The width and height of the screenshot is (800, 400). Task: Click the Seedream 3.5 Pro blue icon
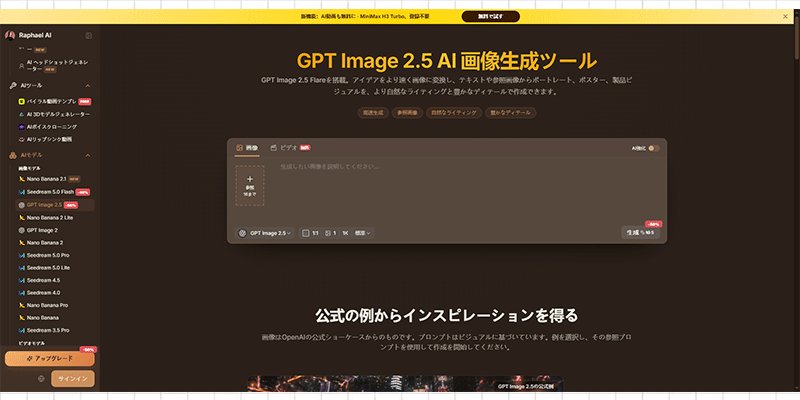tap(21, 330)
